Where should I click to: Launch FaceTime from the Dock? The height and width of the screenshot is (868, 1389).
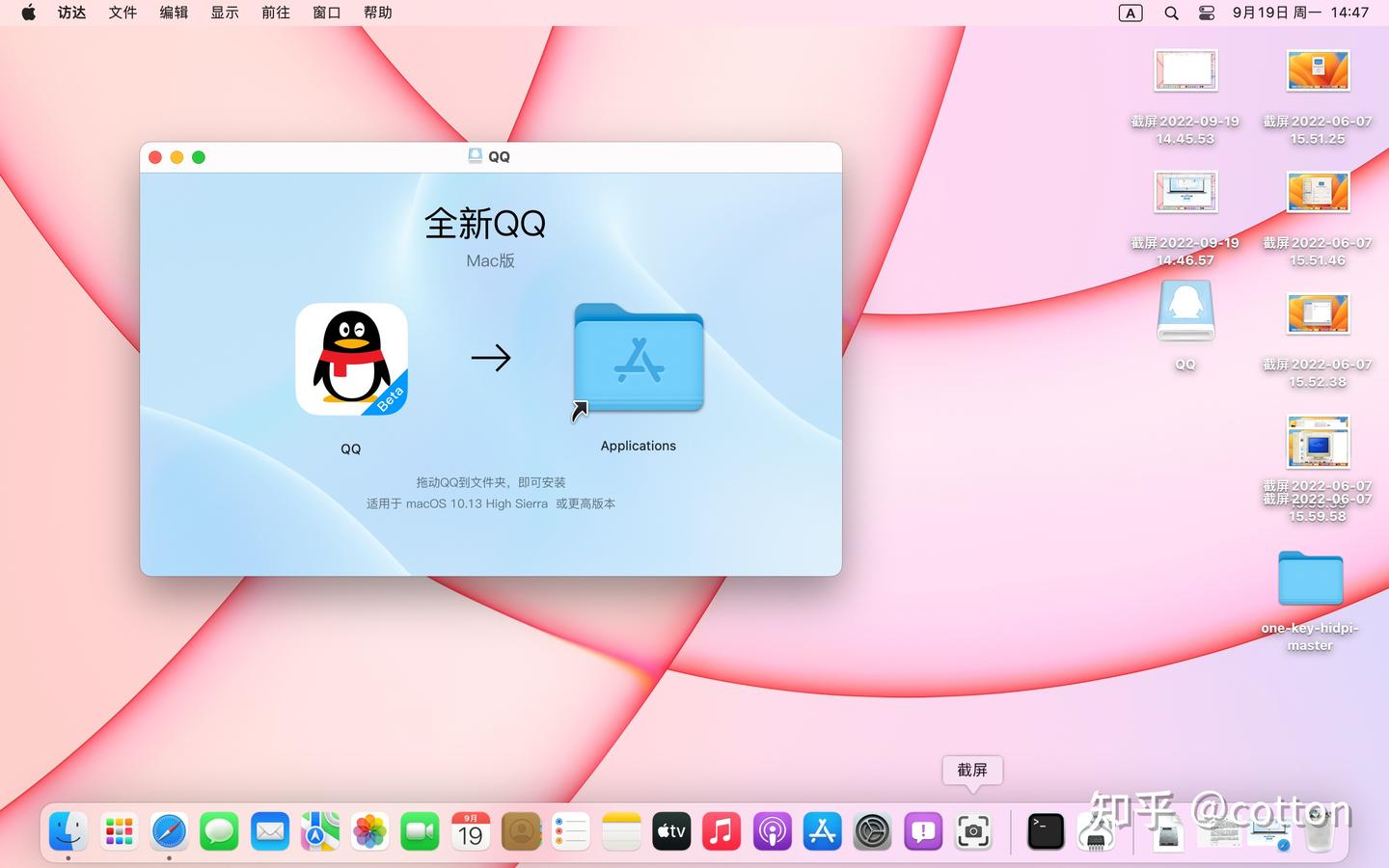(420, 830)
